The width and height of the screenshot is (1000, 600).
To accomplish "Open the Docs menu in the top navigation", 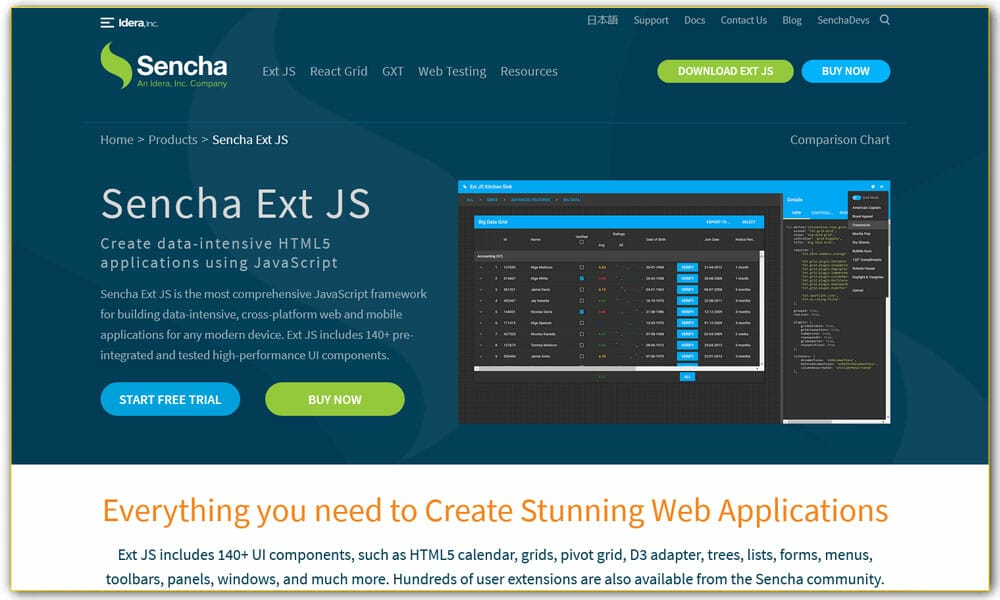I will [694, 20].
